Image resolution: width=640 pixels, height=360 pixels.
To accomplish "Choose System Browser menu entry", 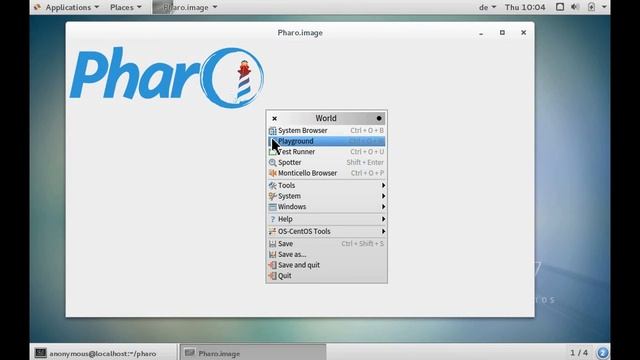I will (327, 131).
